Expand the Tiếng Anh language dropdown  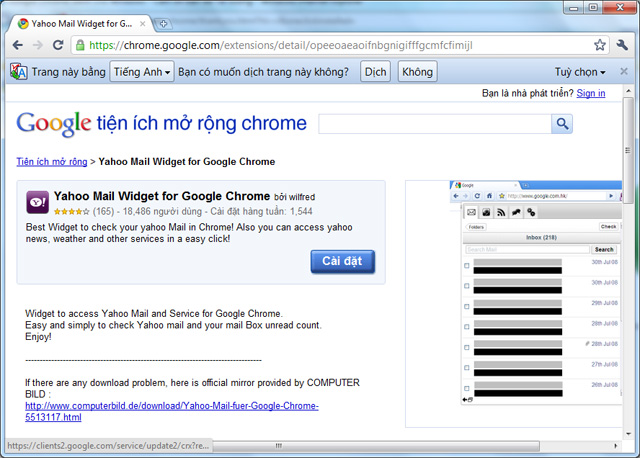click(x=142, y=72)
